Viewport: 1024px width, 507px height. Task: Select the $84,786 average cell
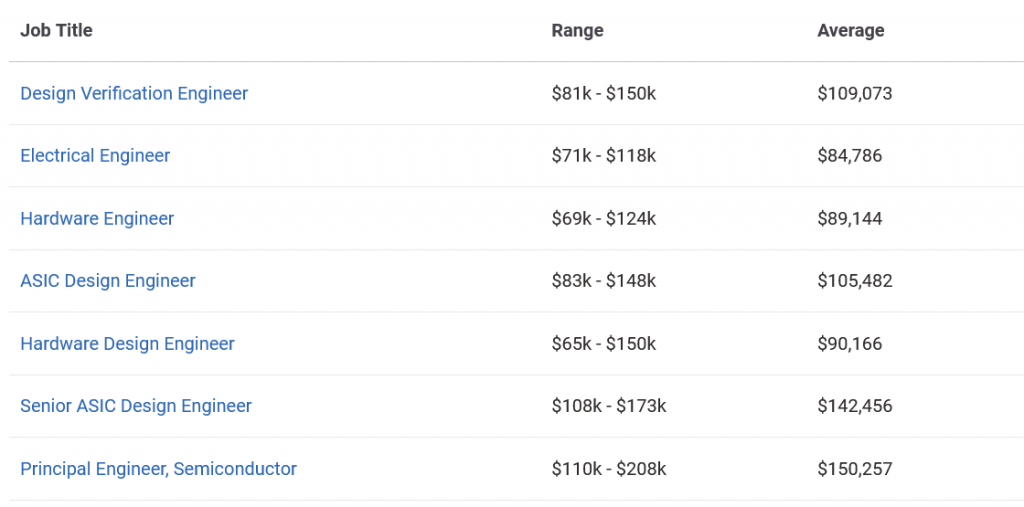click(849, 156)
